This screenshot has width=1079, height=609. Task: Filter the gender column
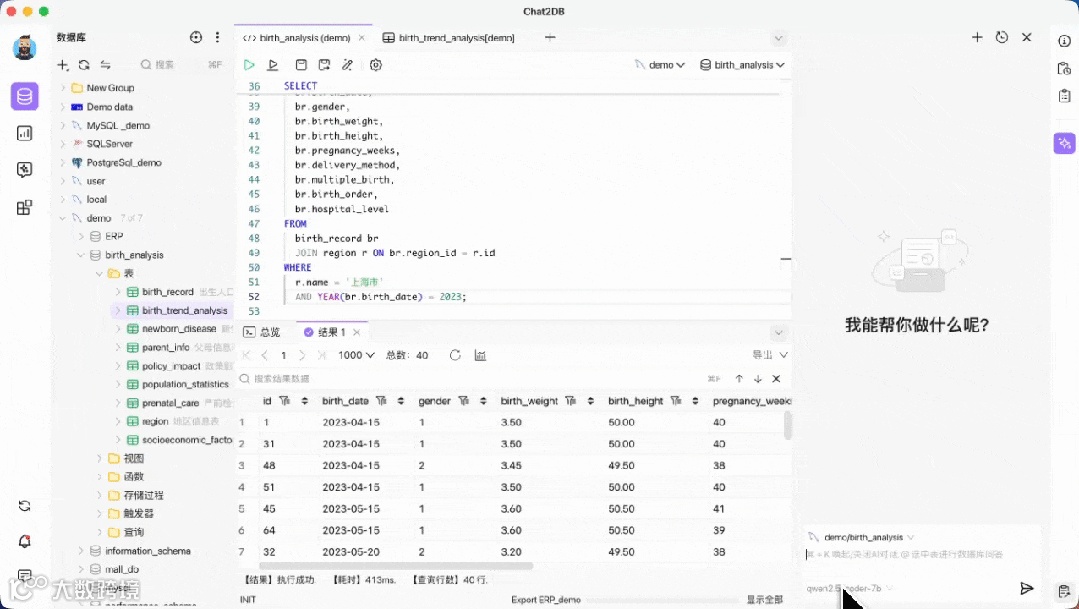[x=463, y=400]
